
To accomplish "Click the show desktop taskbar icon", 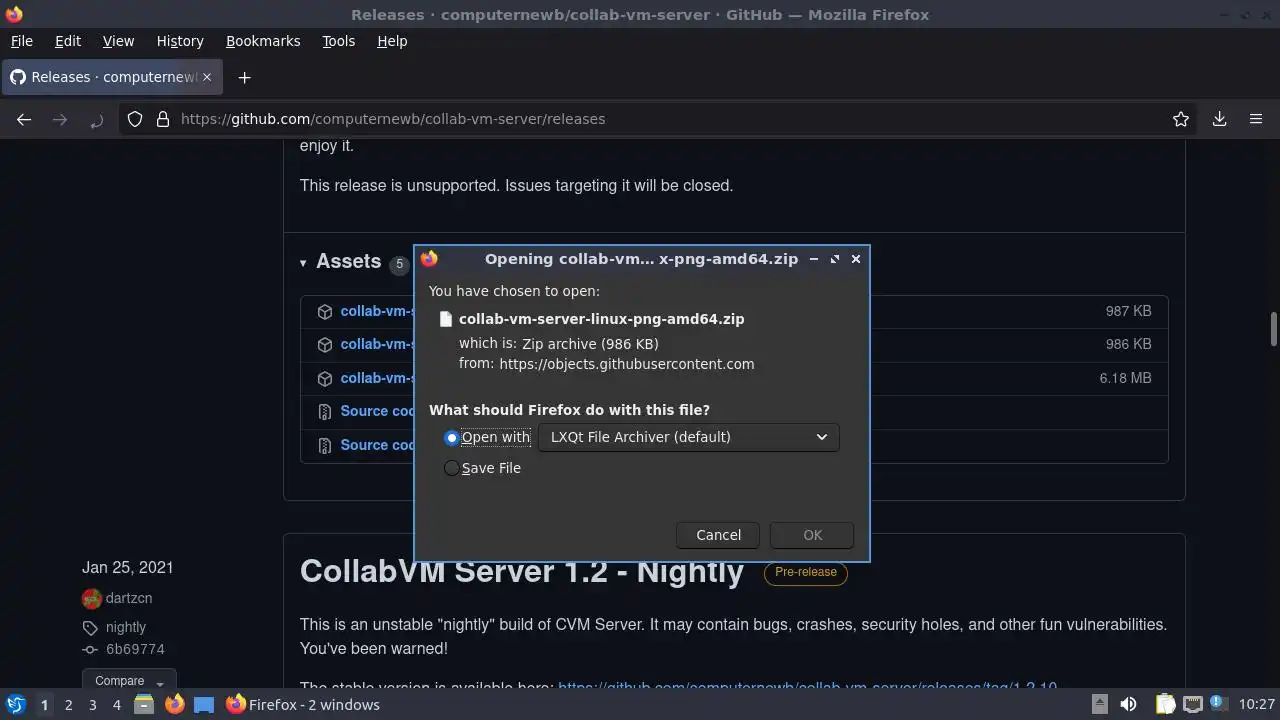I will [204, 705].
